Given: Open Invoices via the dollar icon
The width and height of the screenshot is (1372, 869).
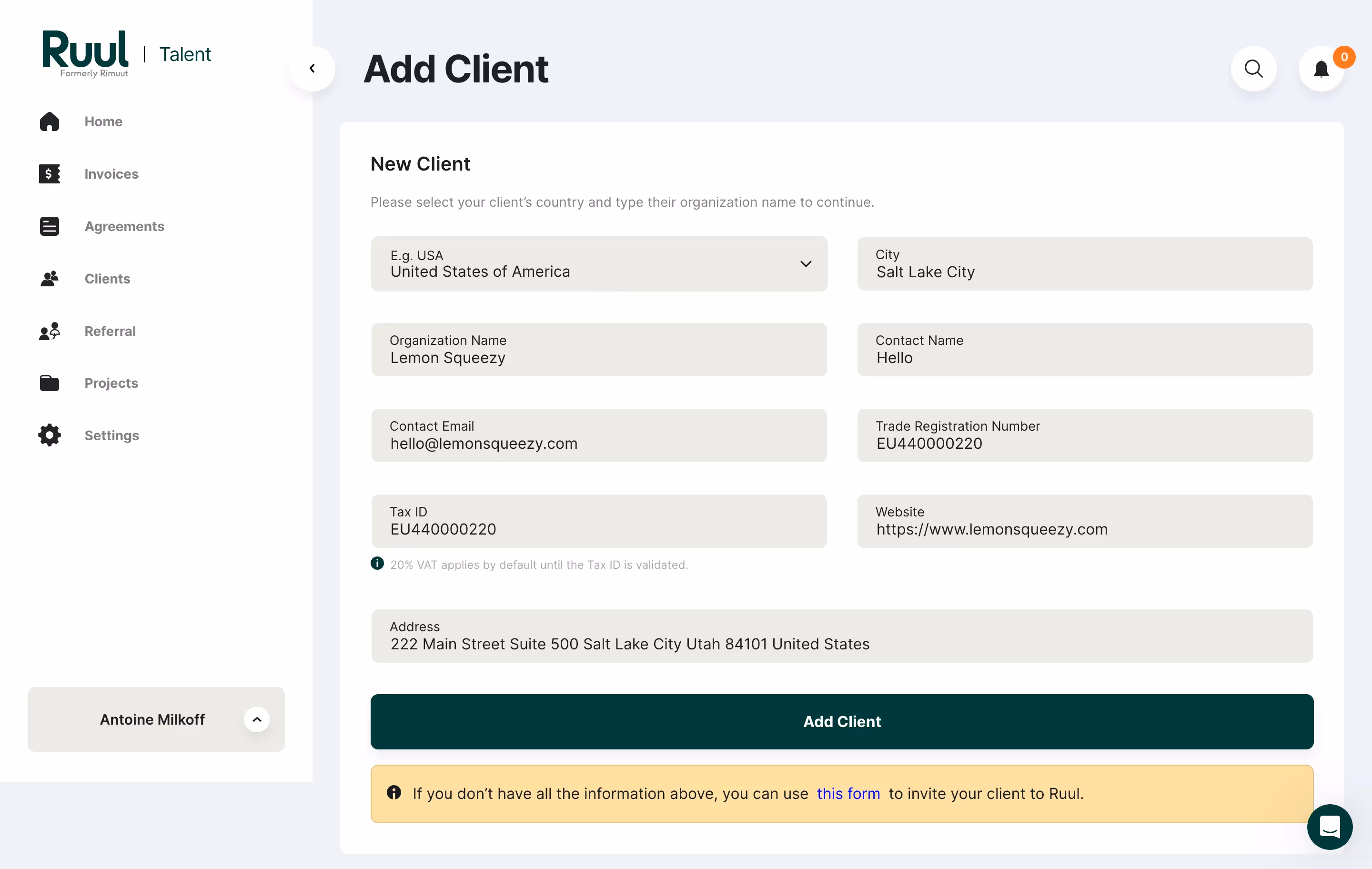Looking at the screenshot, I should [49, 174].
